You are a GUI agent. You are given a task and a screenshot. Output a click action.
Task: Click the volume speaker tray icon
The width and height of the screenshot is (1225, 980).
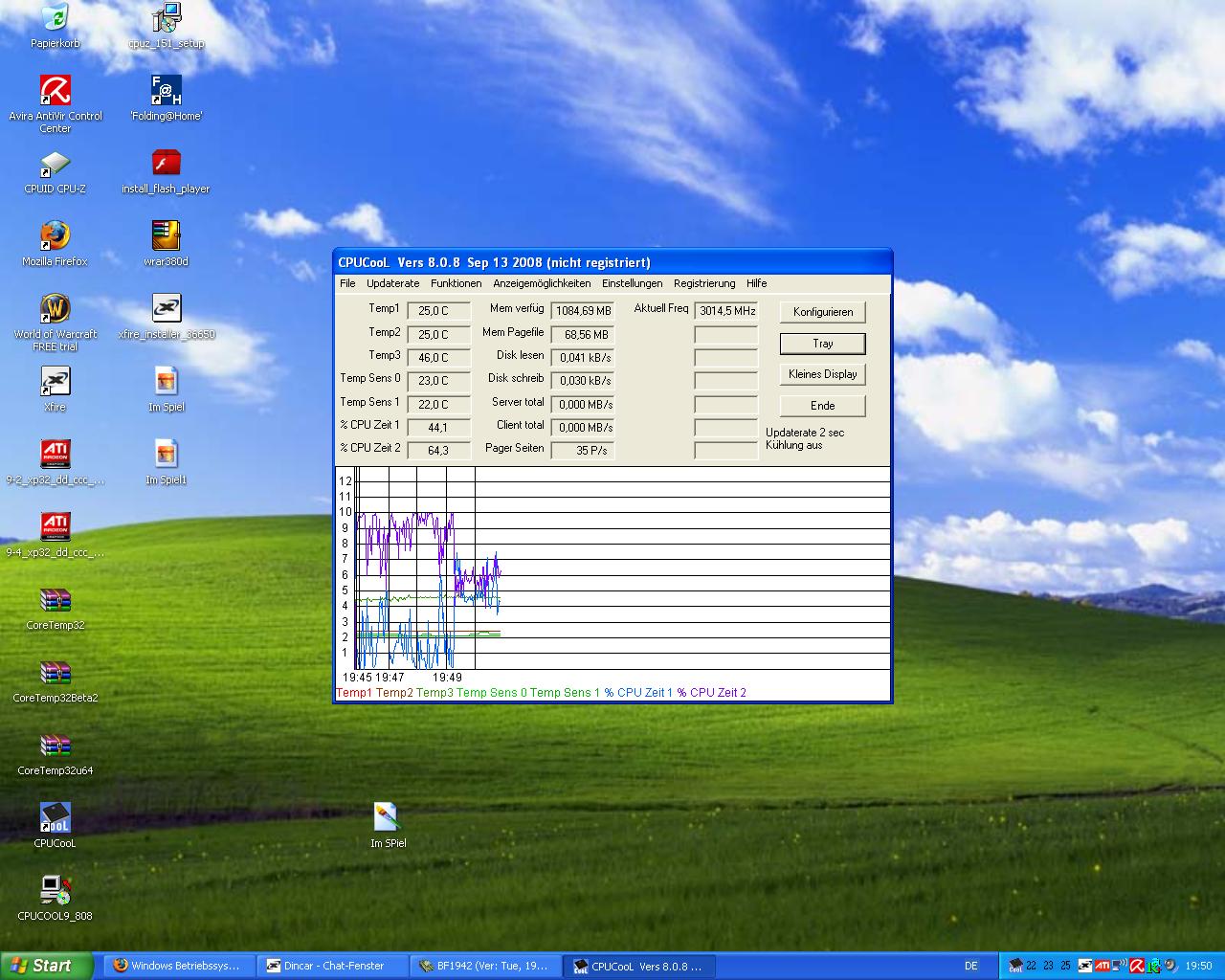point(1169,966)
